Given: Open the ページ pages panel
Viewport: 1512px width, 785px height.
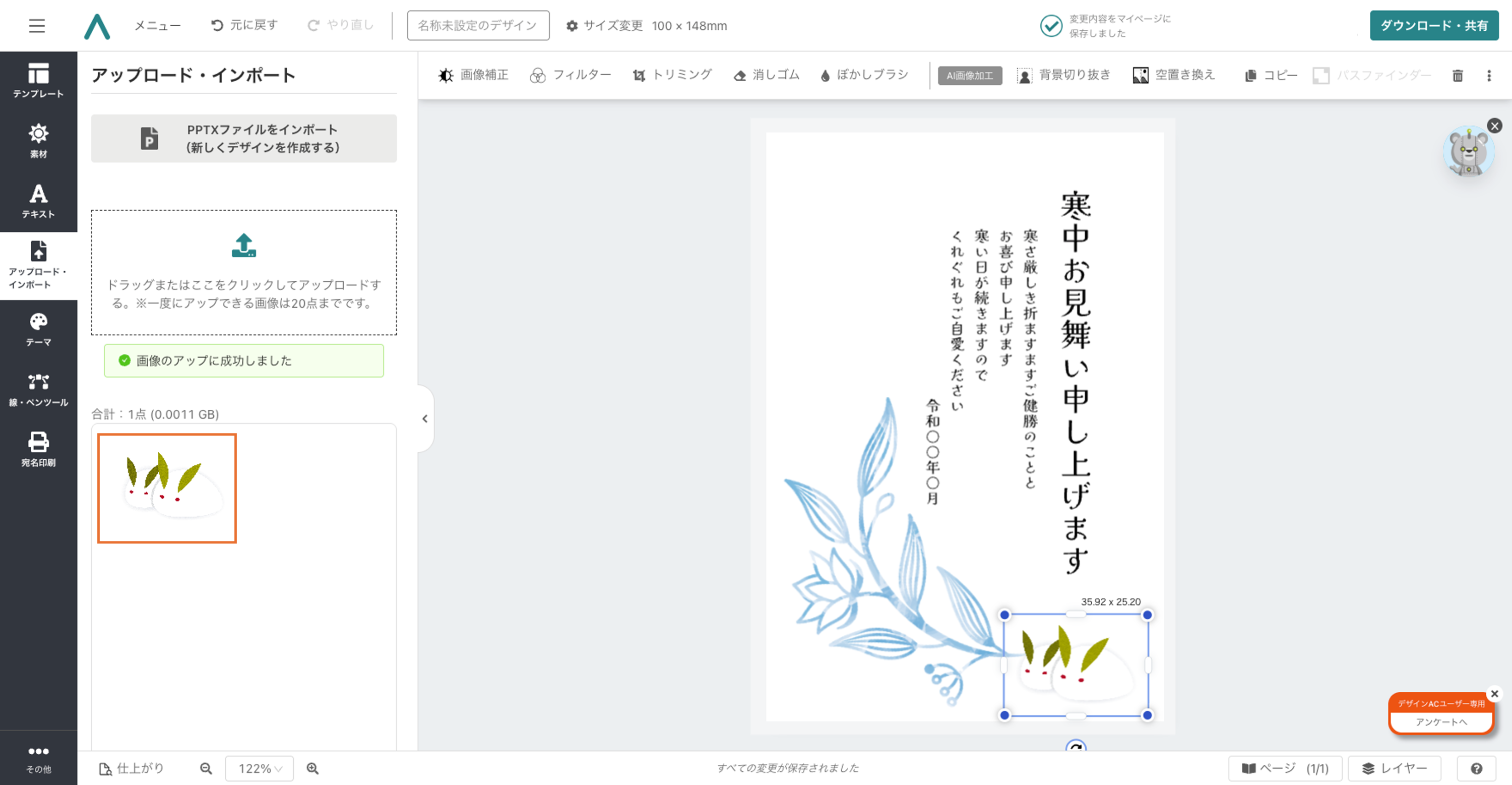Looking at the screenshot, I should (x=1285, y=768).
